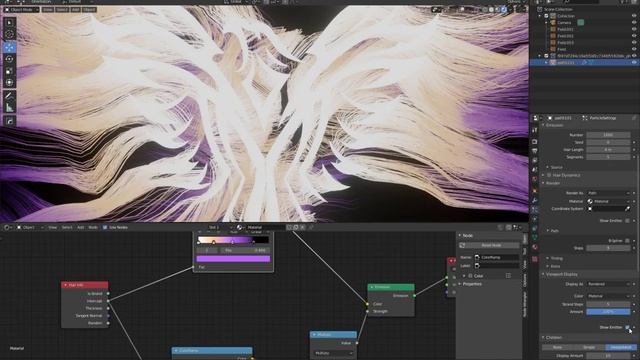Viewport: 640px width, 360px height.
Task: Open the View Layer properties tab
Action: tap(535, 160)
